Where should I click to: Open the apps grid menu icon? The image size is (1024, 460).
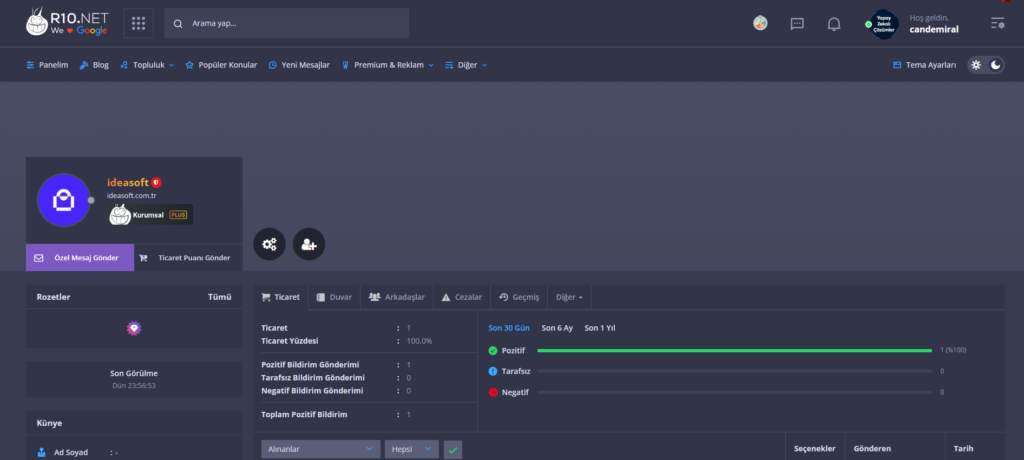(138, 23)
